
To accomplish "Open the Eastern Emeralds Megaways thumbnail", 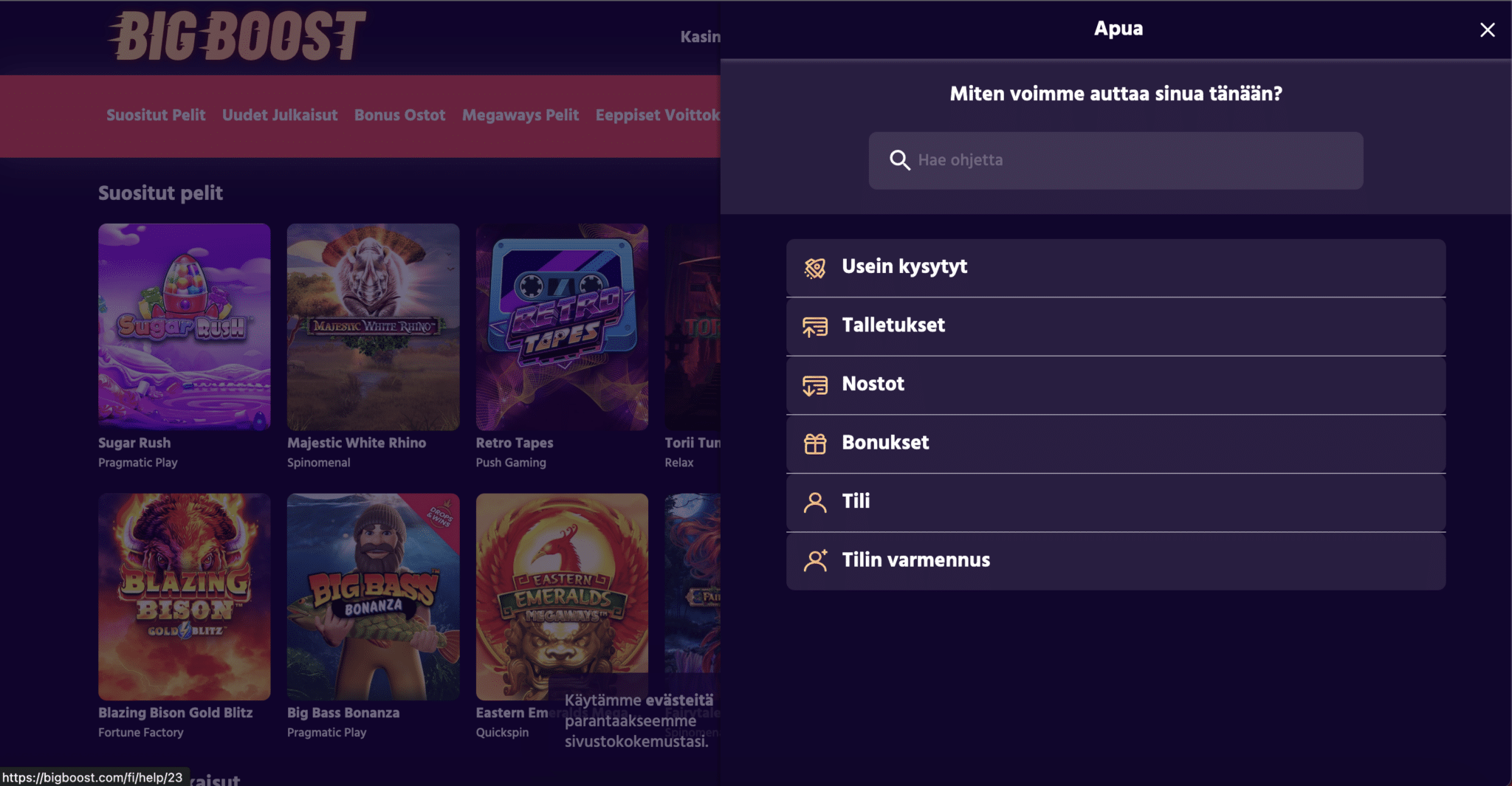I will tap(563, 596).
